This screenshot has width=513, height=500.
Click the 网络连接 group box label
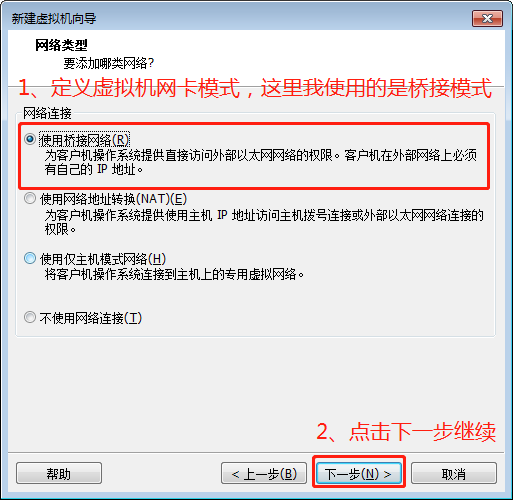[x=47, y=113]
